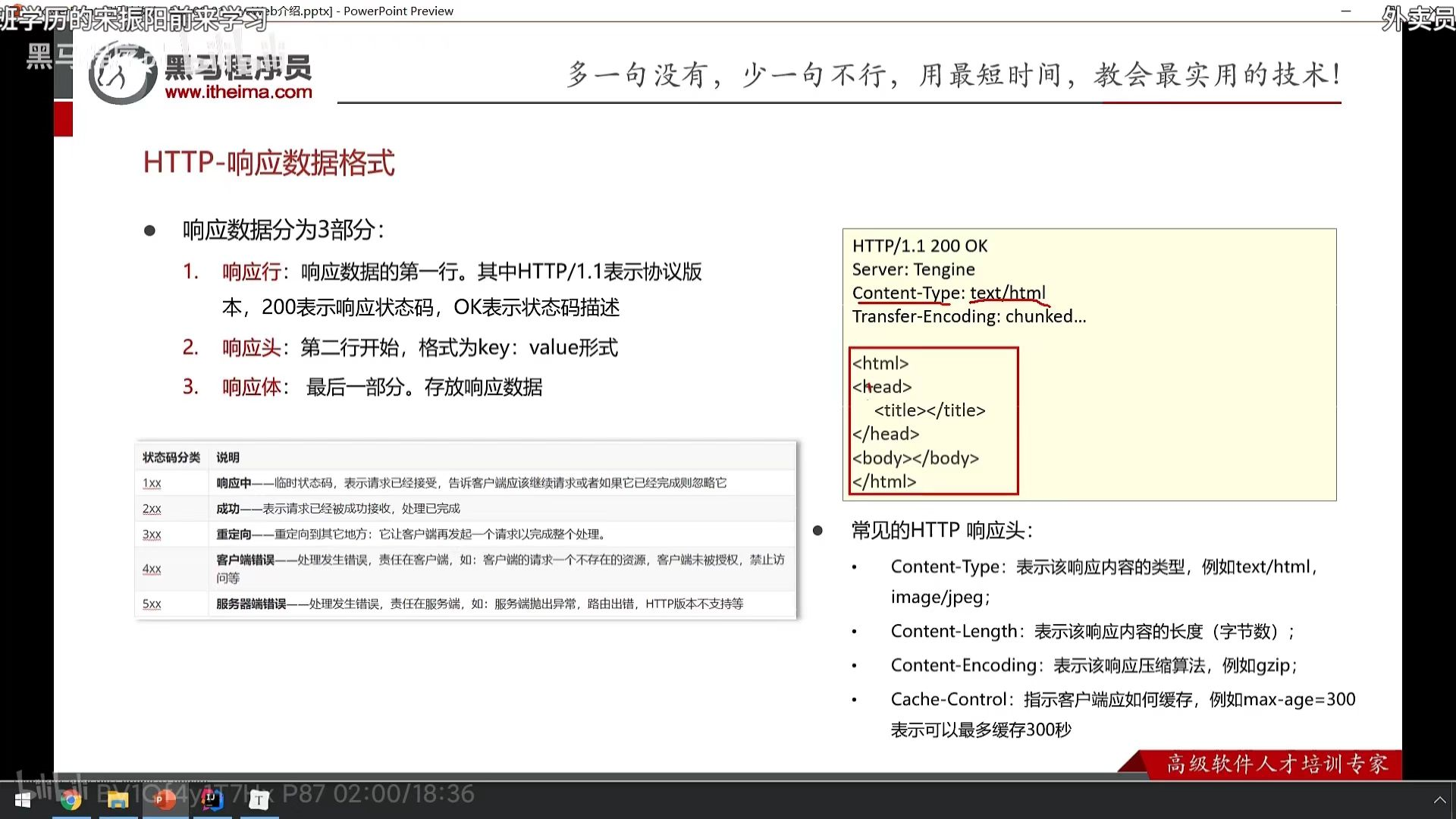This screenshot has width=1456, height=819.
Task: Open the Typora app from the taskbar
Action: [259, 800]
